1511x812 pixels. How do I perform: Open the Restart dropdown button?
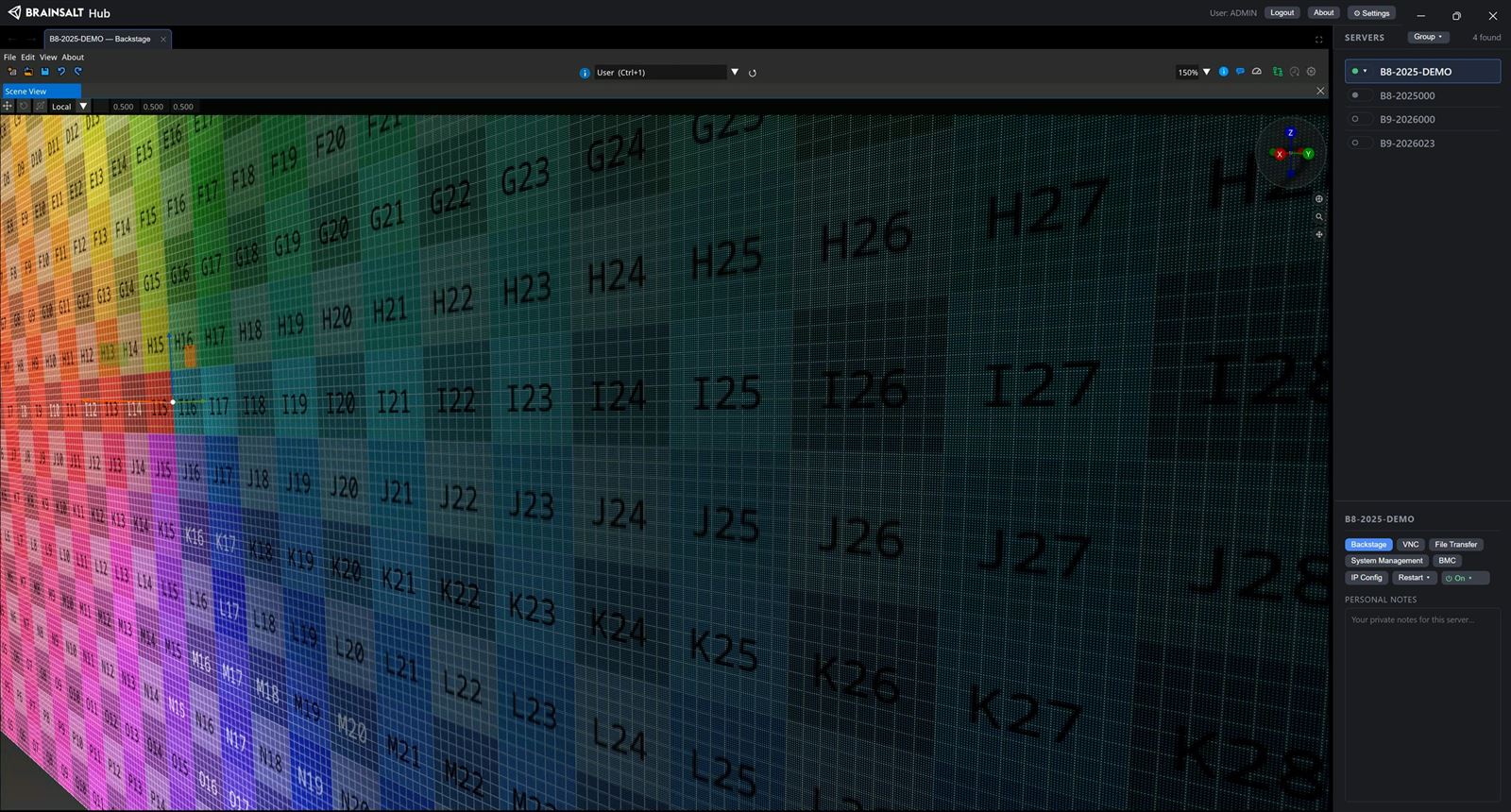[x=1414, y=578]
